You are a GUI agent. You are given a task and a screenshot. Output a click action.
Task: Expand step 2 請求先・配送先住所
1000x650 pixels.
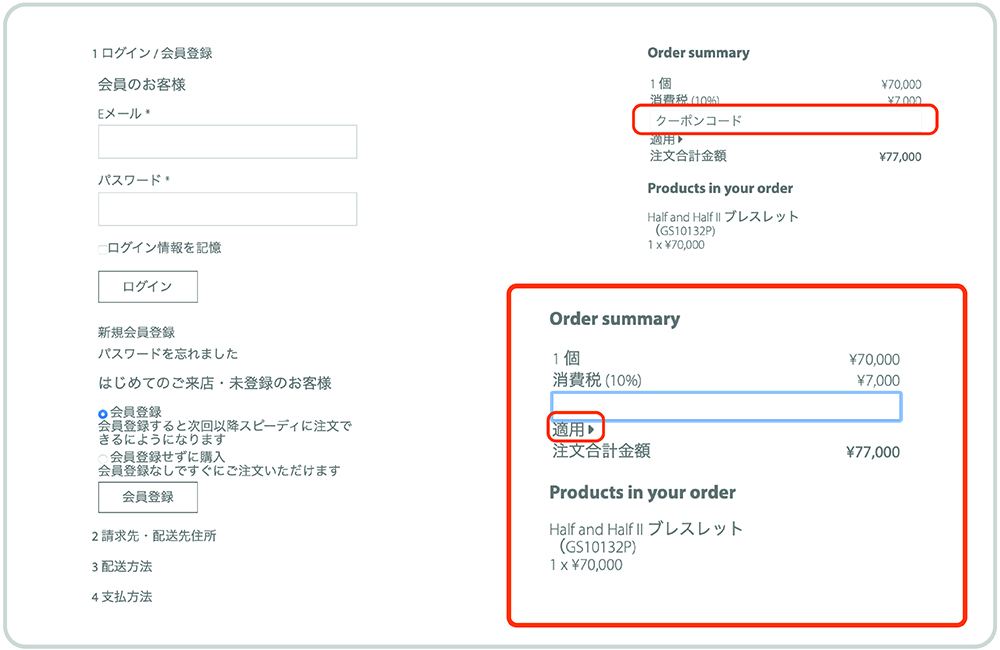point(154,536)
